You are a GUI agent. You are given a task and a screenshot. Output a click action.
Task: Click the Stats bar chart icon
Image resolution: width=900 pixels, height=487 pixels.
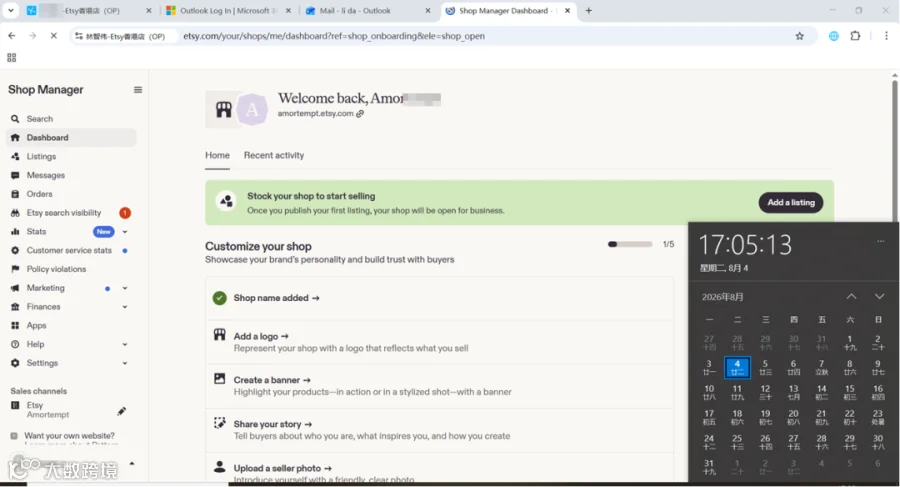tap(15, 231)
